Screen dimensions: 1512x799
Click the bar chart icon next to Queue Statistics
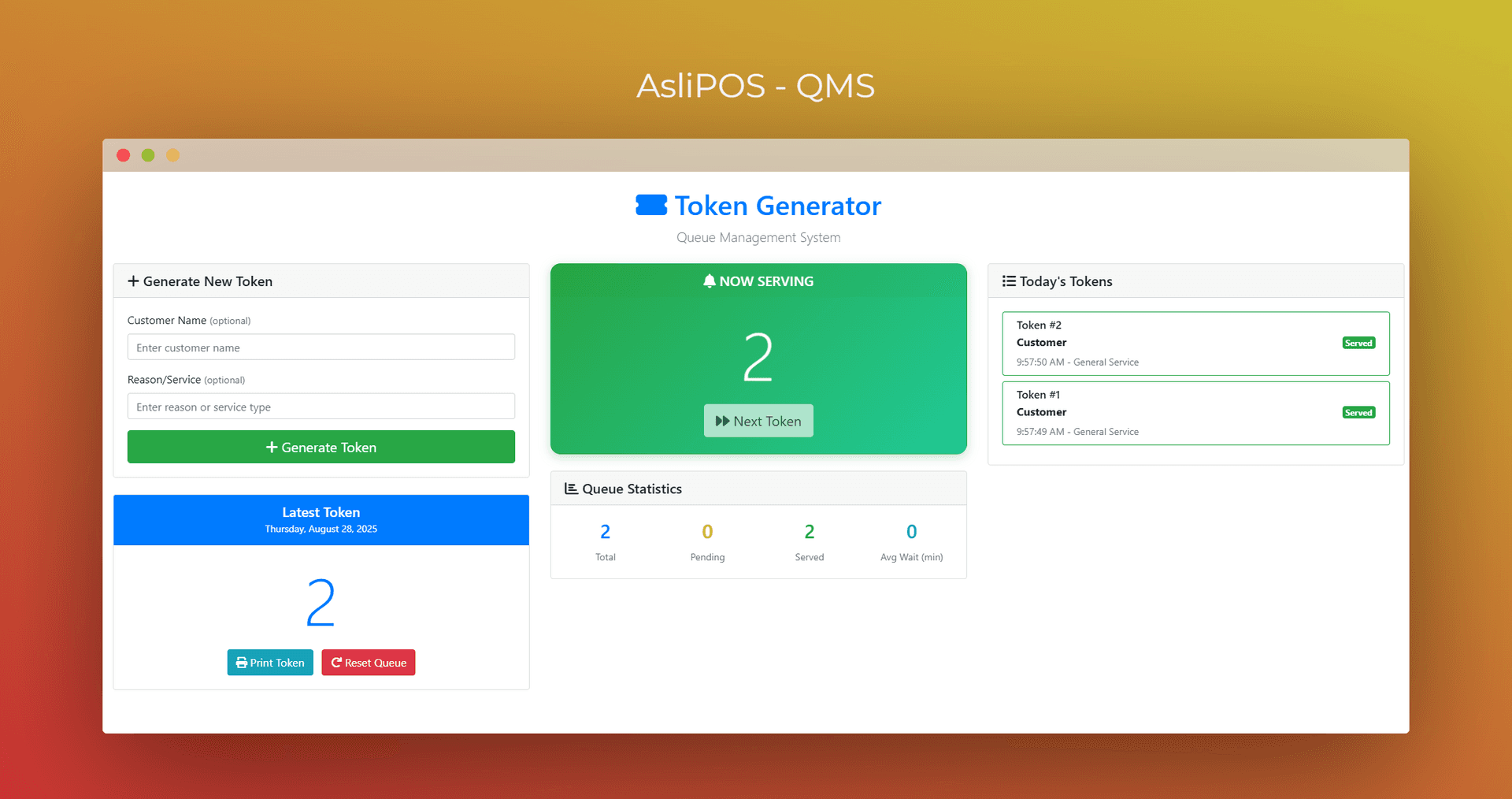(571, 489)
